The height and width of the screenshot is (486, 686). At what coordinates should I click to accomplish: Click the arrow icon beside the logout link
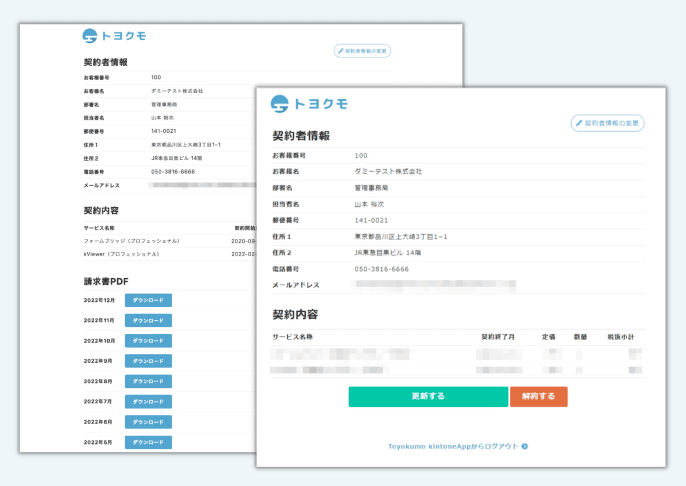tap(524, 446)
